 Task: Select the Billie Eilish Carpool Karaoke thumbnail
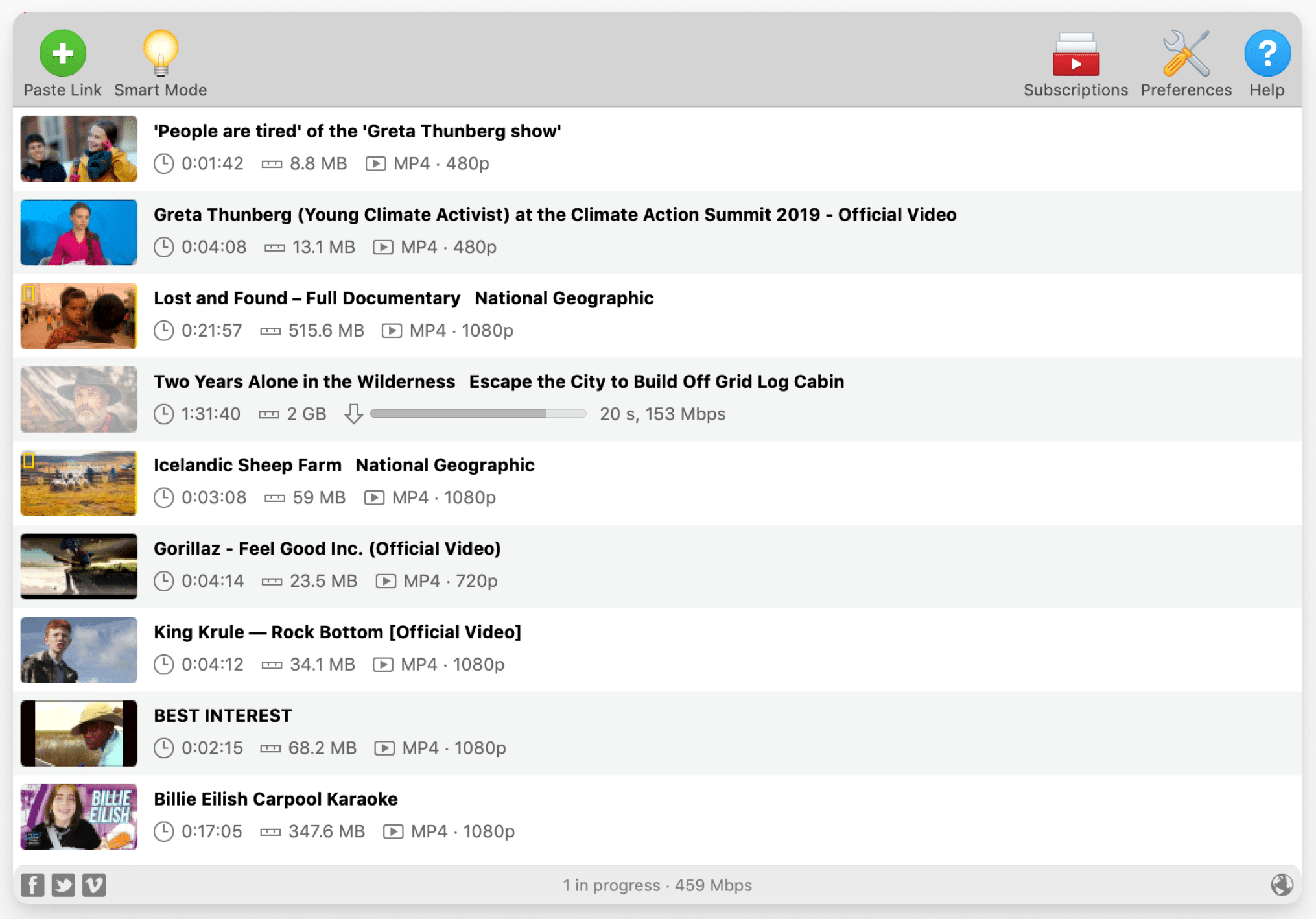[78, 817]
